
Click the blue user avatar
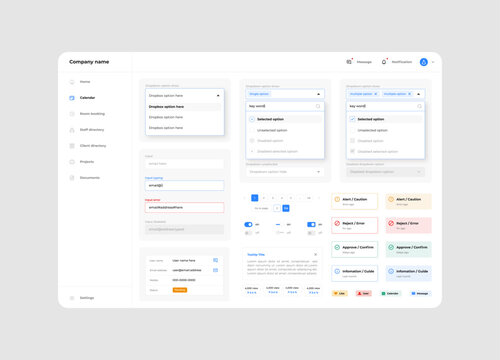pos(424,62)
